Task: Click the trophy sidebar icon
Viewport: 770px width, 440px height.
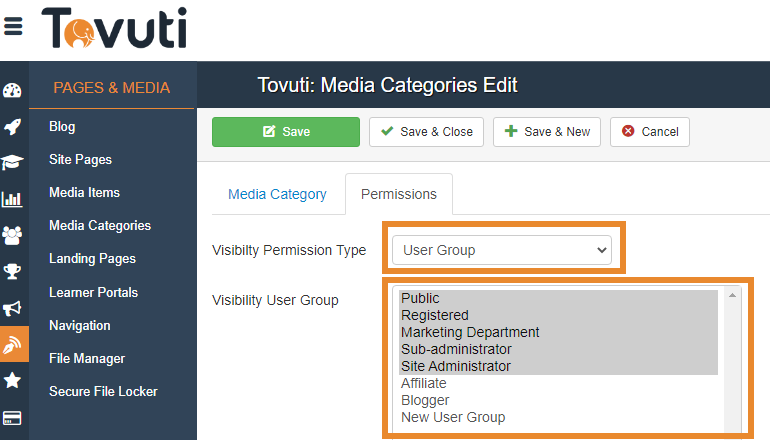Action: 13,271
